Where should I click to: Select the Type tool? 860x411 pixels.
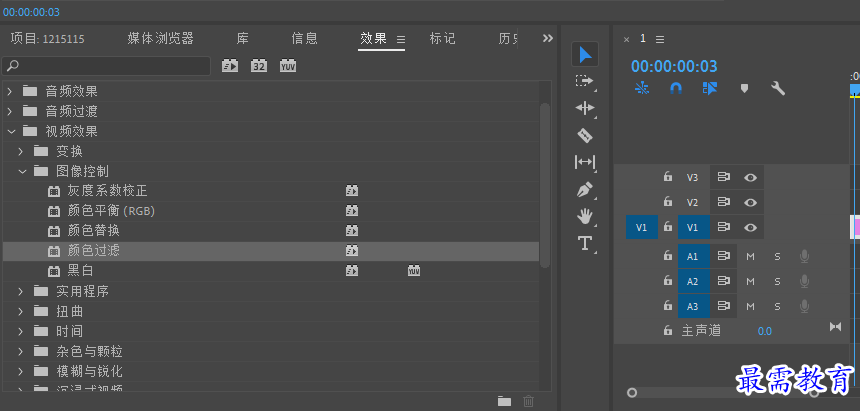pyautogui.click(x=585, y=243)
